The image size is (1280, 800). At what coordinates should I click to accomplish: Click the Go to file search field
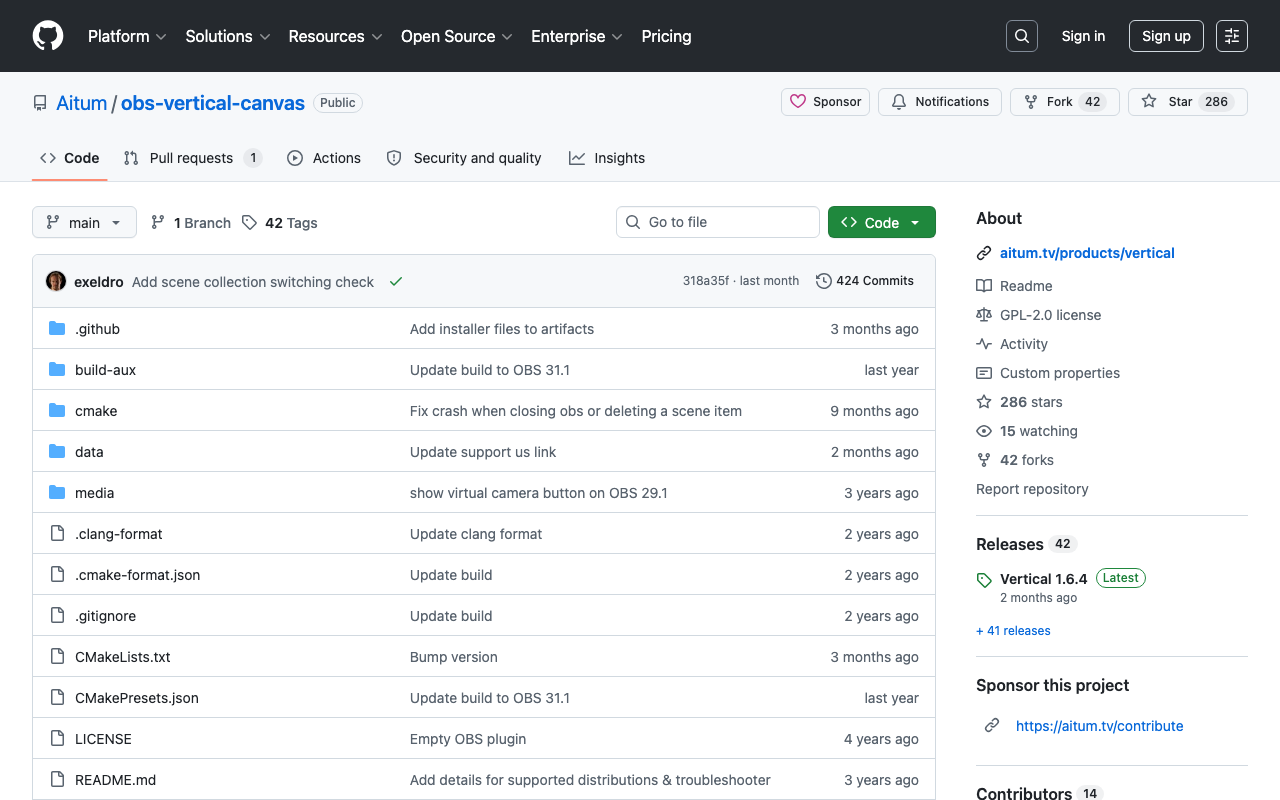(x=718, y=222)
